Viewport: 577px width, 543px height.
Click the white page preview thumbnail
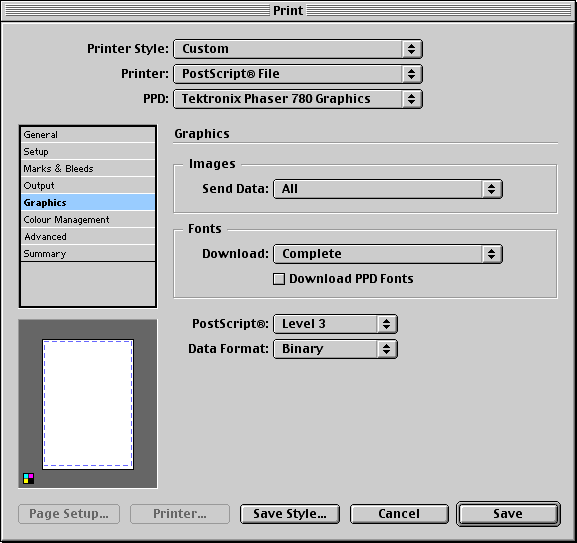click(88, 404)
